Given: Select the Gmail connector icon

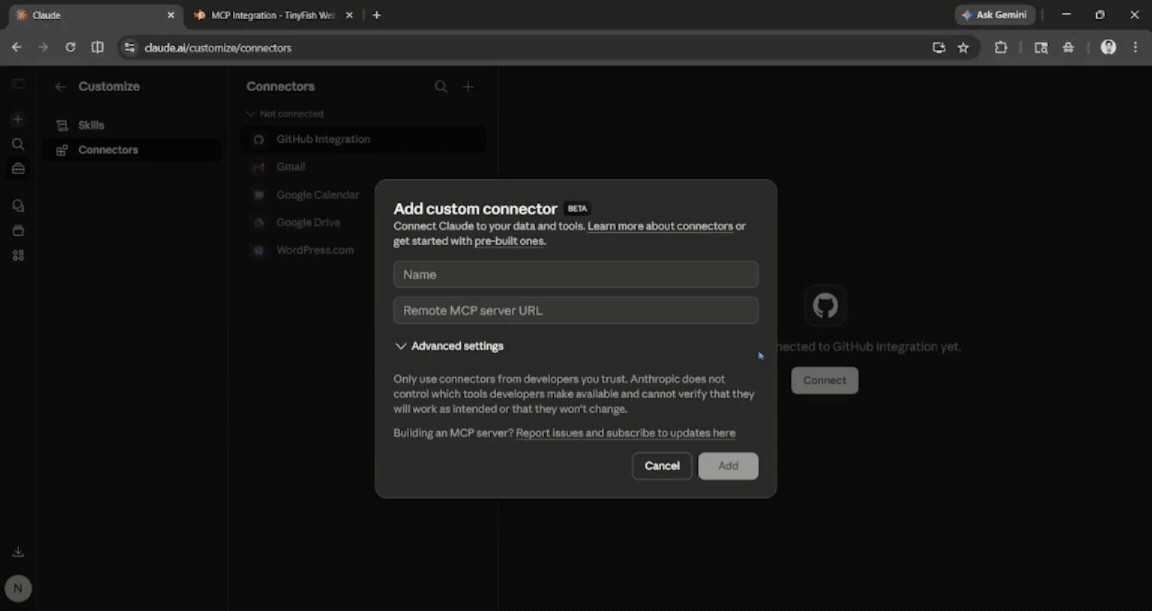Looking at the screenshot, I should (x=258, y=167).
